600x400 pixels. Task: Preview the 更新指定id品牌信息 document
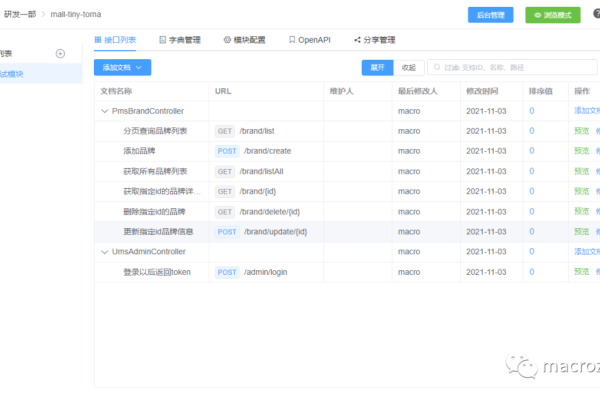[582, 232]
